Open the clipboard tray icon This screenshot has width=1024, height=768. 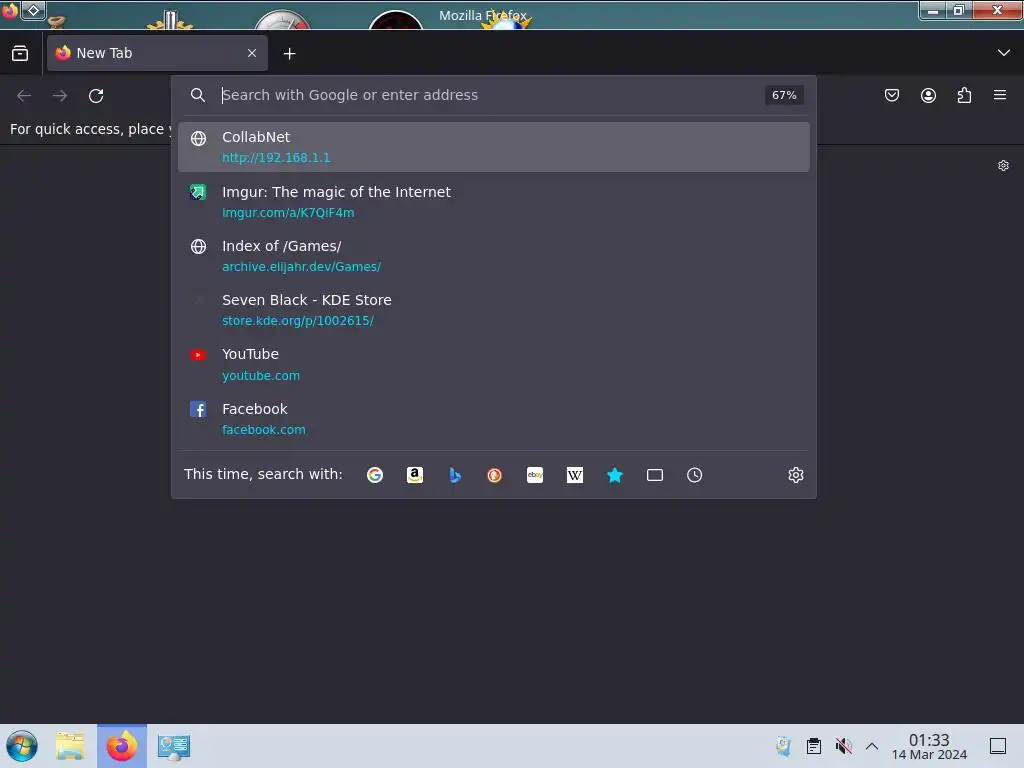(814, 746)
